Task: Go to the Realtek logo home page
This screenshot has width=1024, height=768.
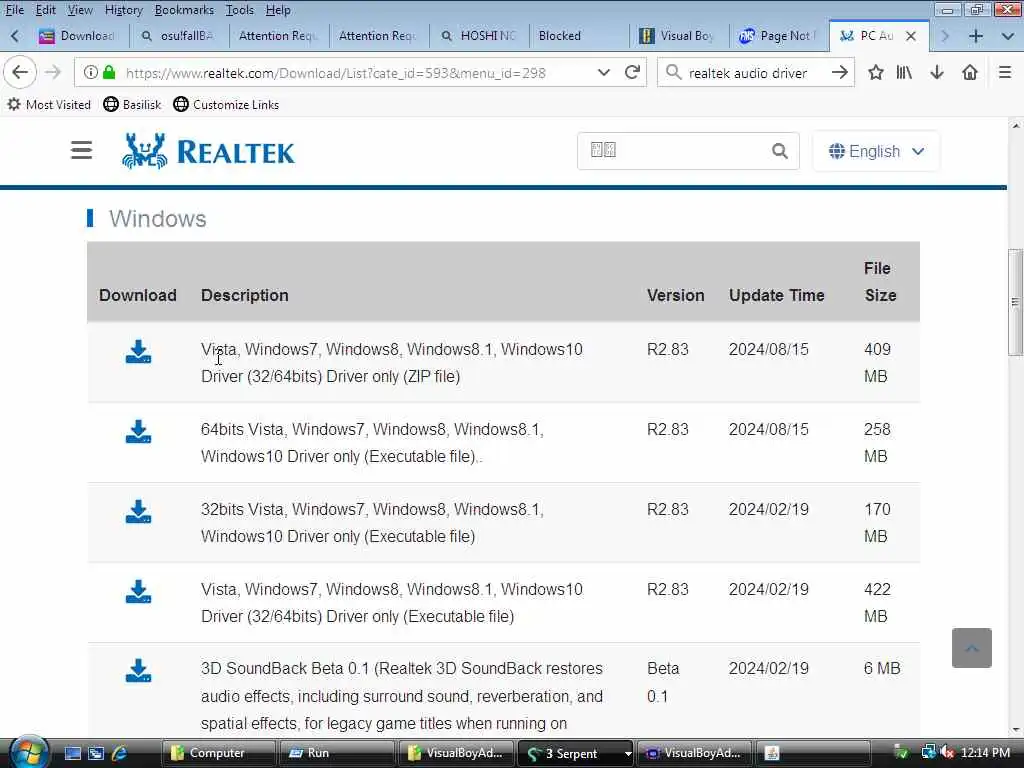Action: click(208, 152)
